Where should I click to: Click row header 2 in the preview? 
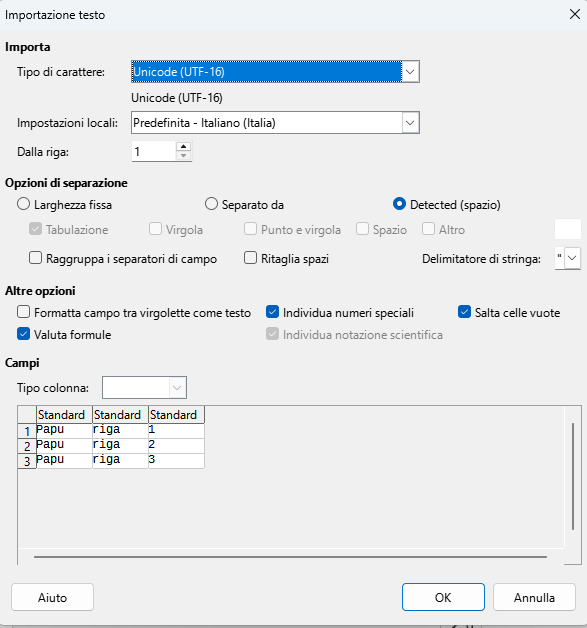pos(27,446)
